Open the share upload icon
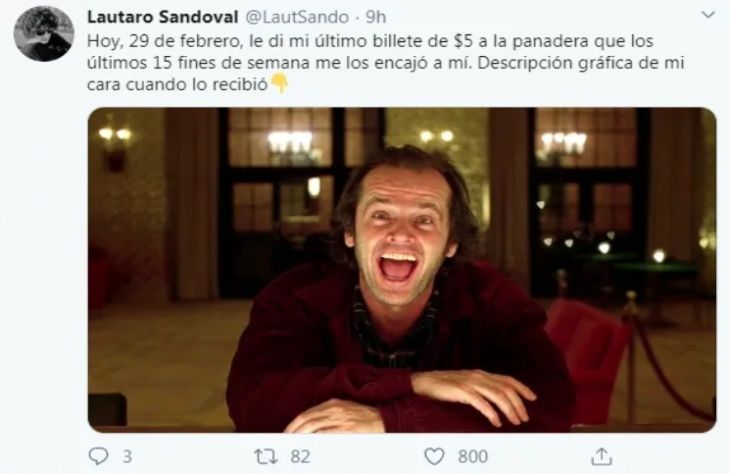The width and height of the screenshot is (730, 474). coord(601,456)
